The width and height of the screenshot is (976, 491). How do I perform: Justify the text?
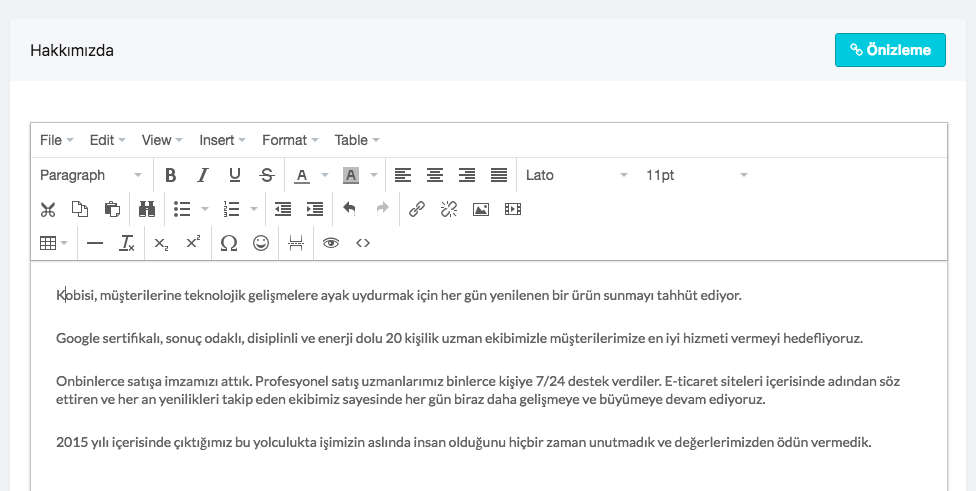tap(499, 175)
